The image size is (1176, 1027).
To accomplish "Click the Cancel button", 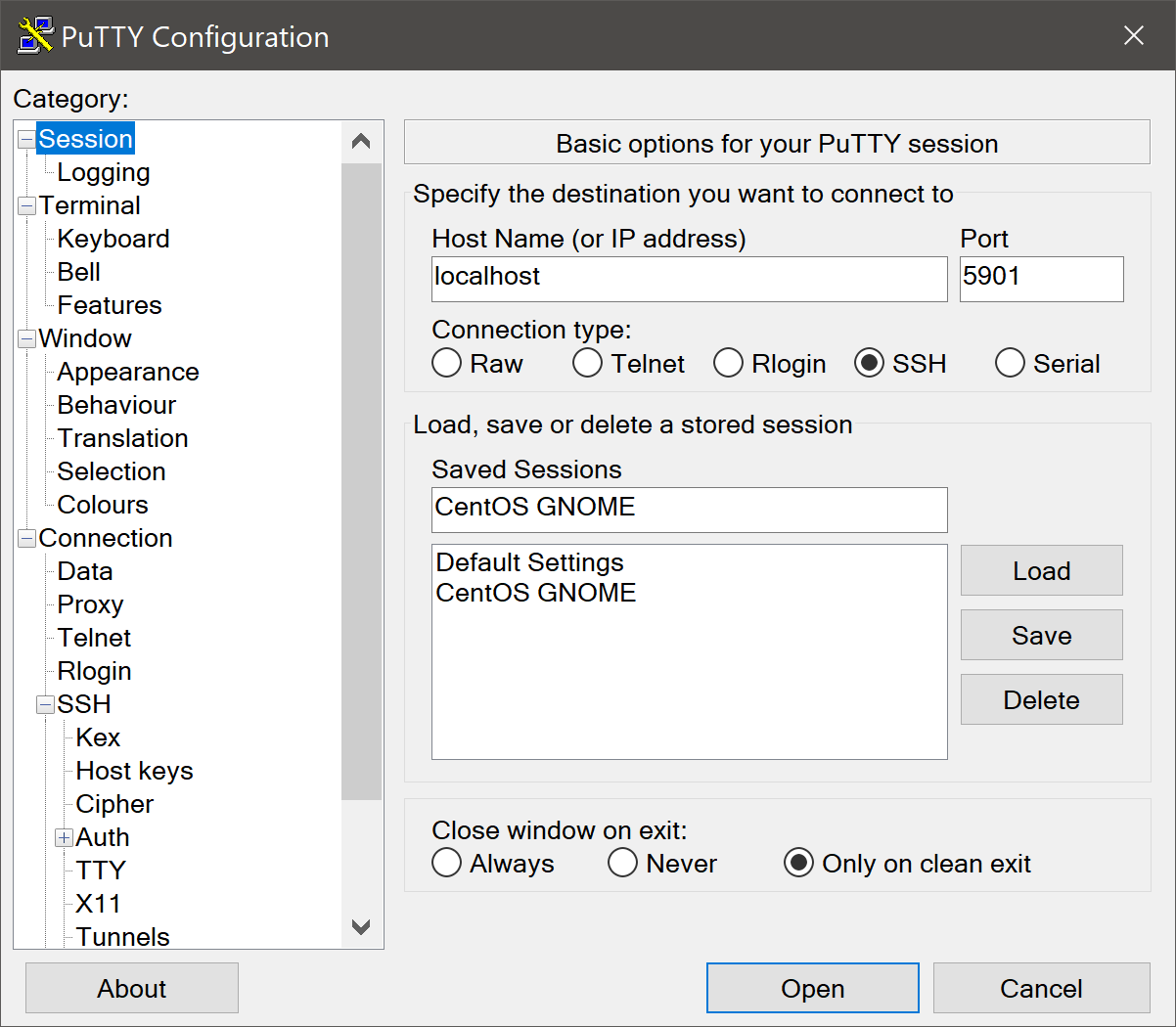I will 1041,988.
